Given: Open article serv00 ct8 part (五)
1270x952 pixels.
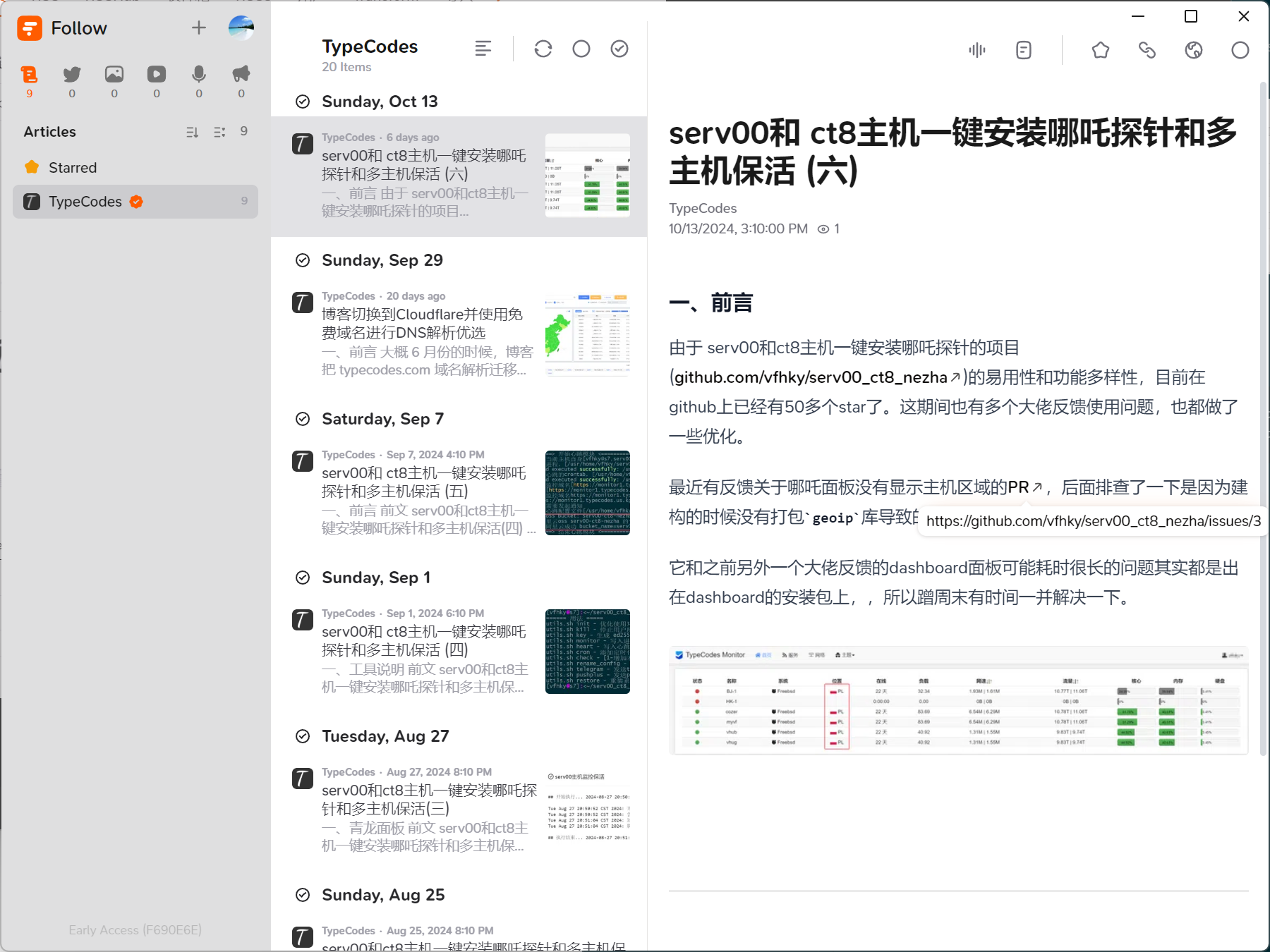Looking at the screenshot, I should click(x=459, y=494).
